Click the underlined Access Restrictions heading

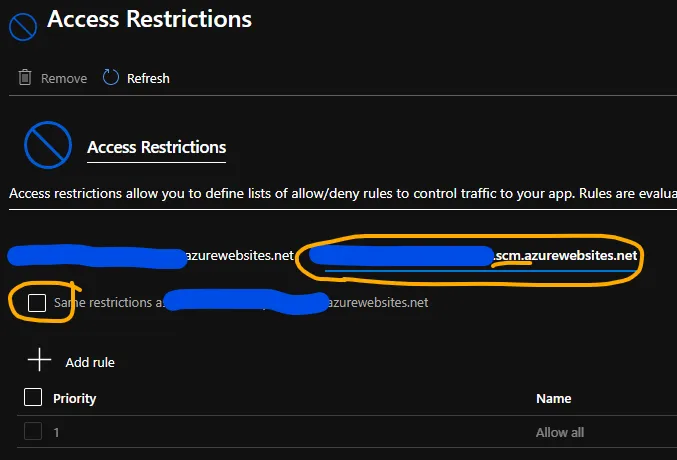coord(156,147)
